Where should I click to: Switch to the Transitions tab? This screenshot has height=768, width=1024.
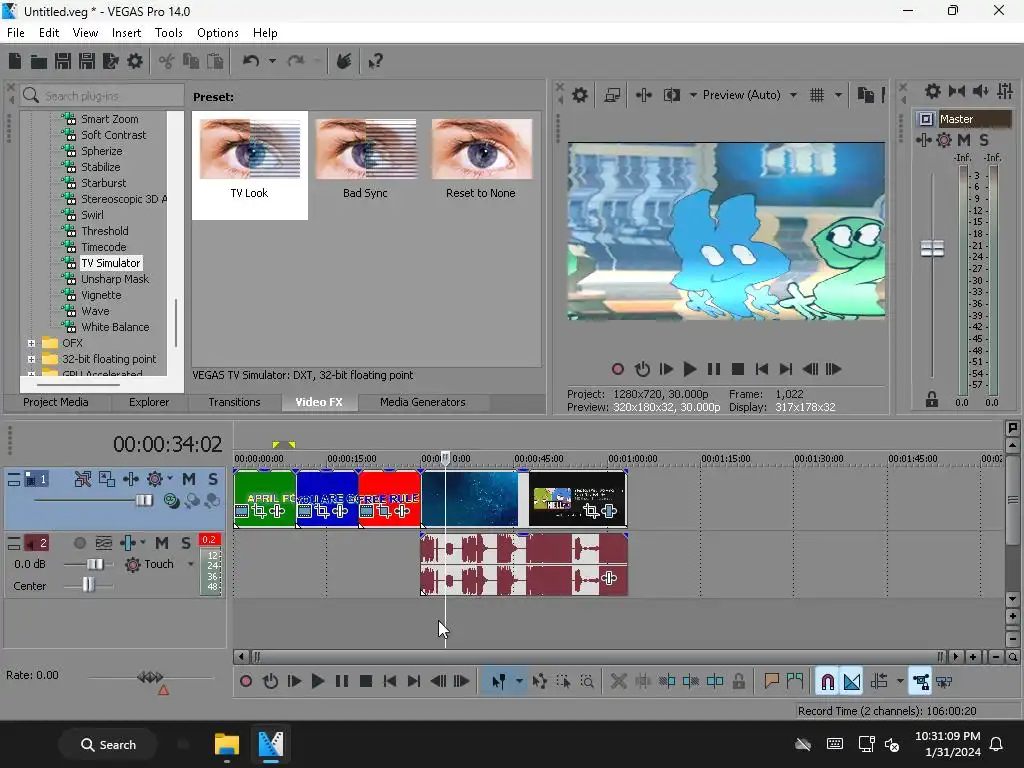[234, 402]
